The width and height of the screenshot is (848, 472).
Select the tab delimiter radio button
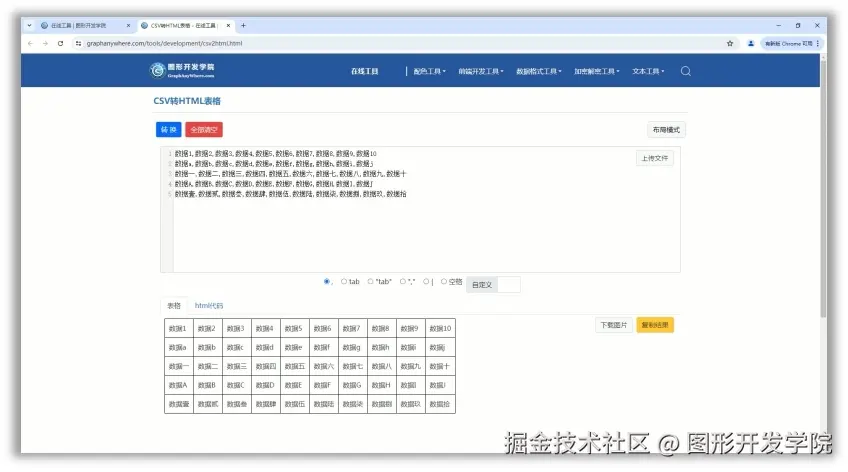(343, 281)
